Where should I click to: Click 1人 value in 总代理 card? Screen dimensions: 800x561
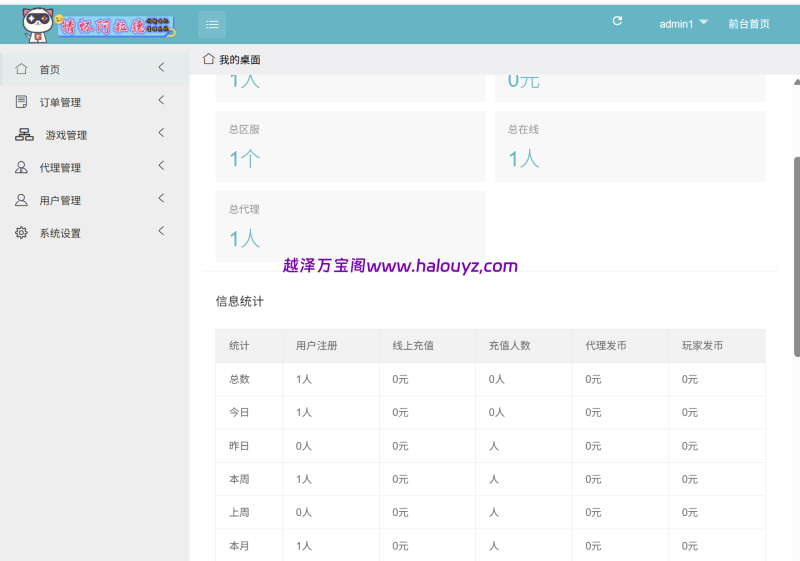tap(244, 239)
